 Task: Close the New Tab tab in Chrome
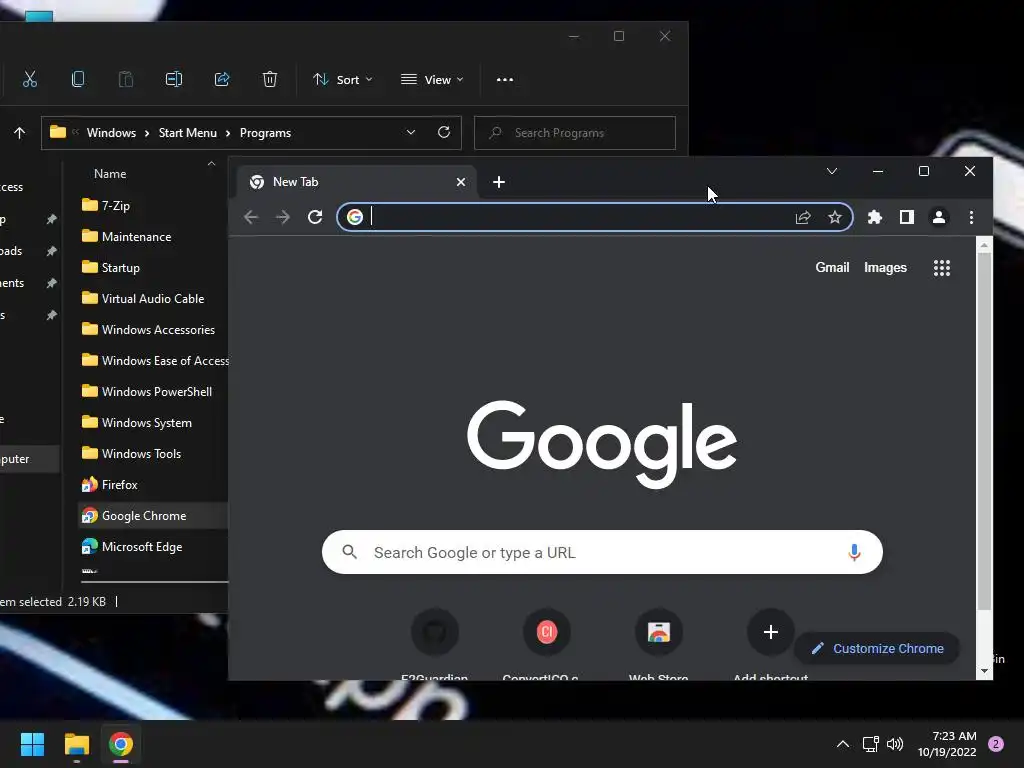coord(461,182)
